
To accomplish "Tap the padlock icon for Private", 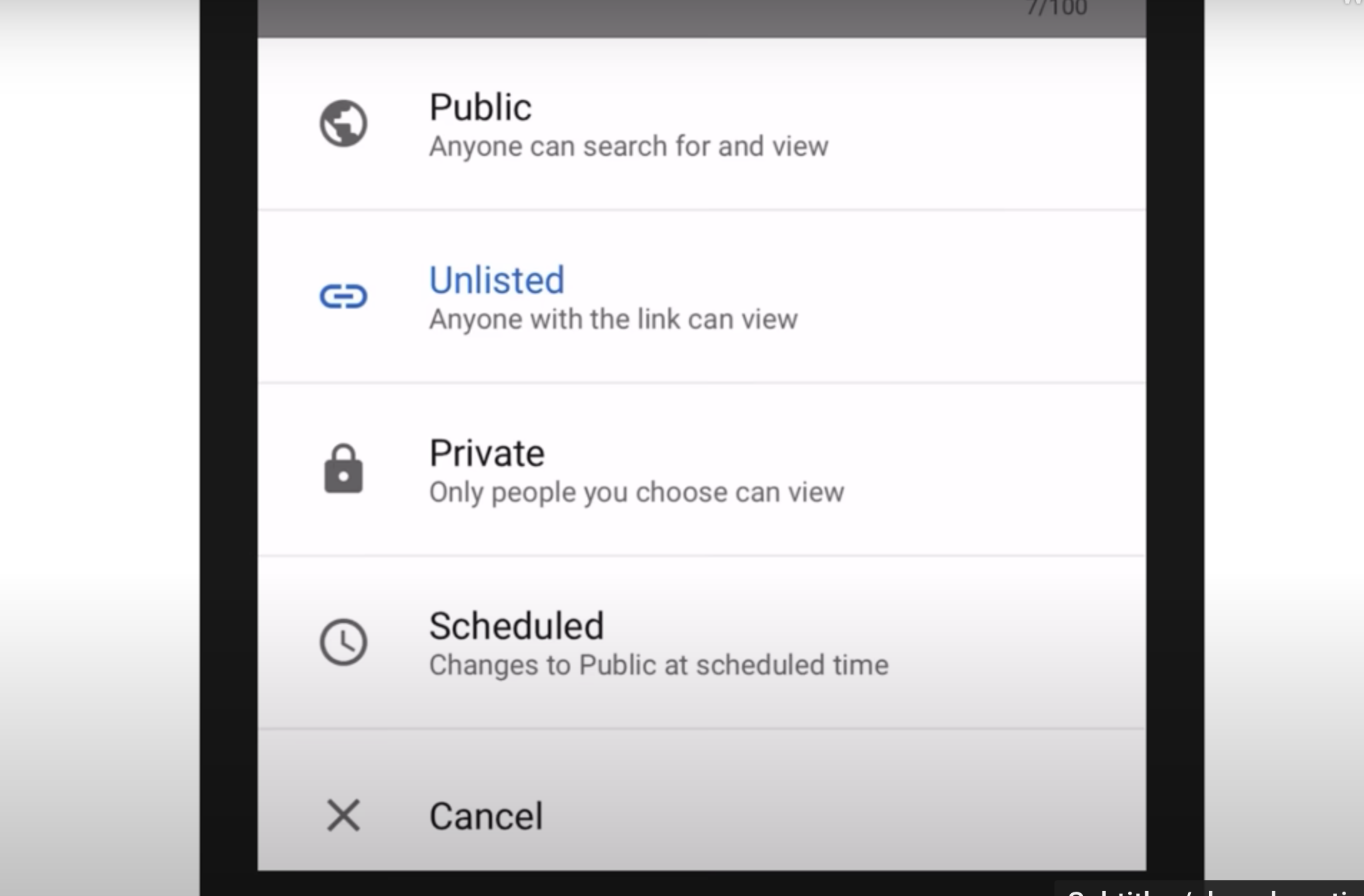I will tap(343, 469).
